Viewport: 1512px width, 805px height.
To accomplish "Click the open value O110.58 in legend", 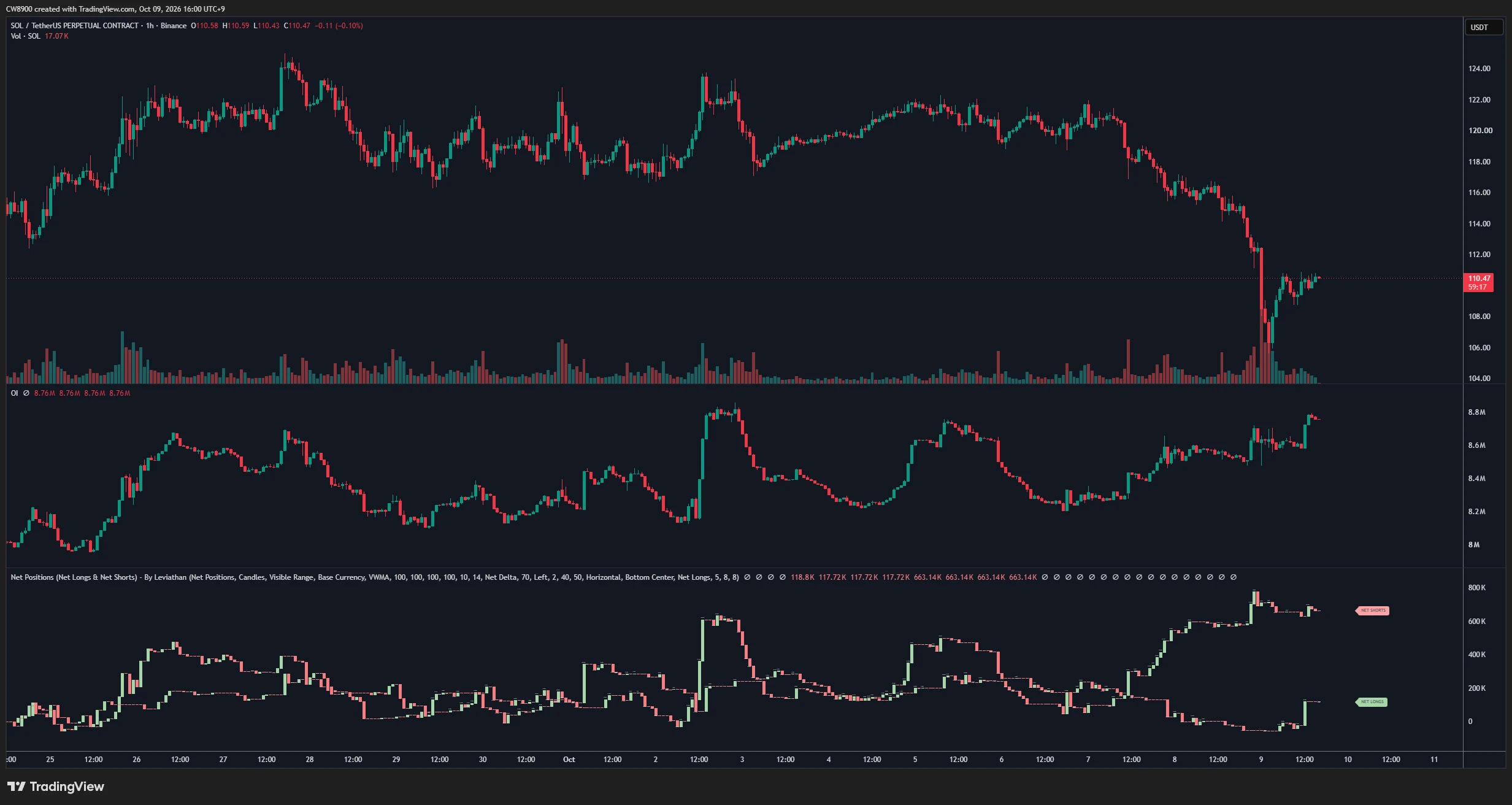I will (x=204, y=26).
